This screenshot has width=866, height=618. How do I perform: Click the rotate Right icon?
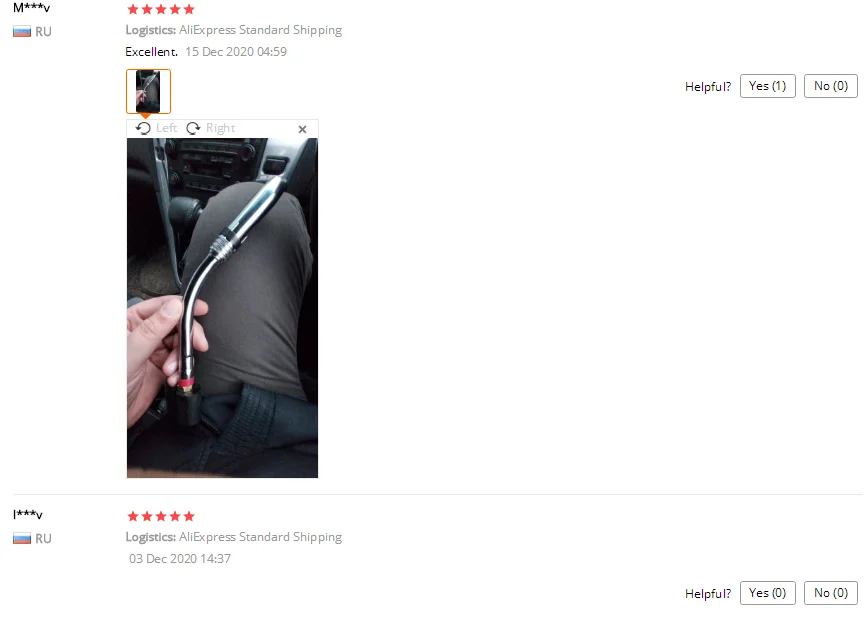[193, 129]
